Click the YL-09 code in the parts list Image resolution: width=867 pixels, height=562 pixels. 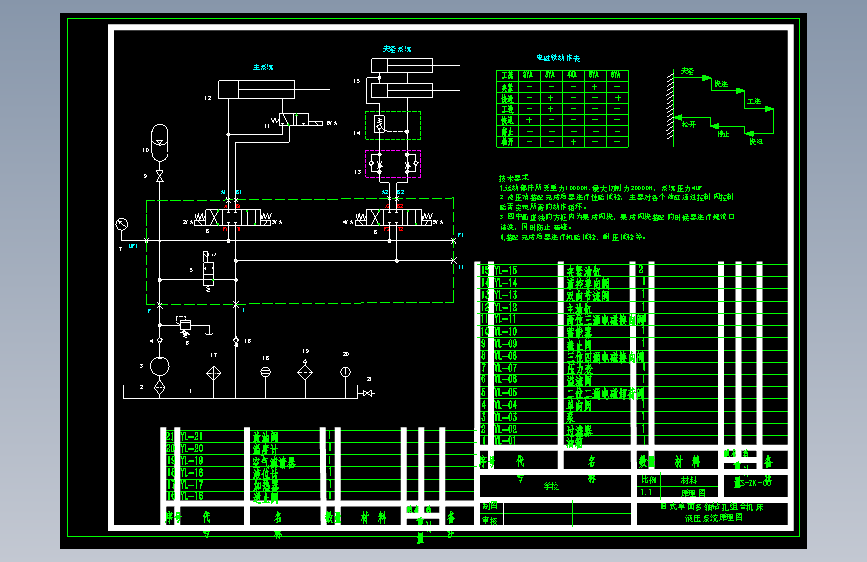coord(505,344)
